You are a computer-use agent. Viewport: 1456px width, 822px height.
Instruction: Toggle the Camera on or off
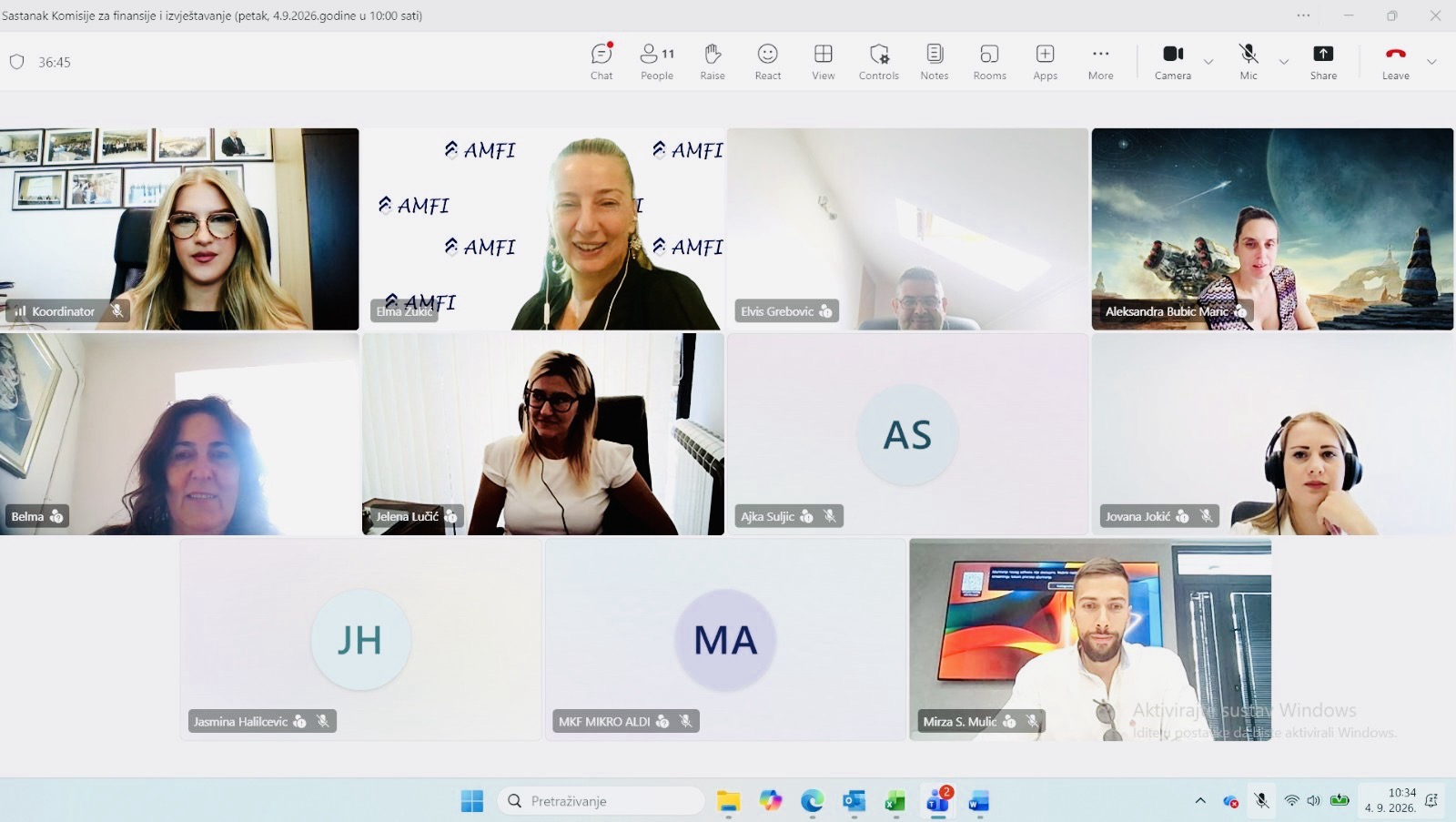[x=1173, y=62]
